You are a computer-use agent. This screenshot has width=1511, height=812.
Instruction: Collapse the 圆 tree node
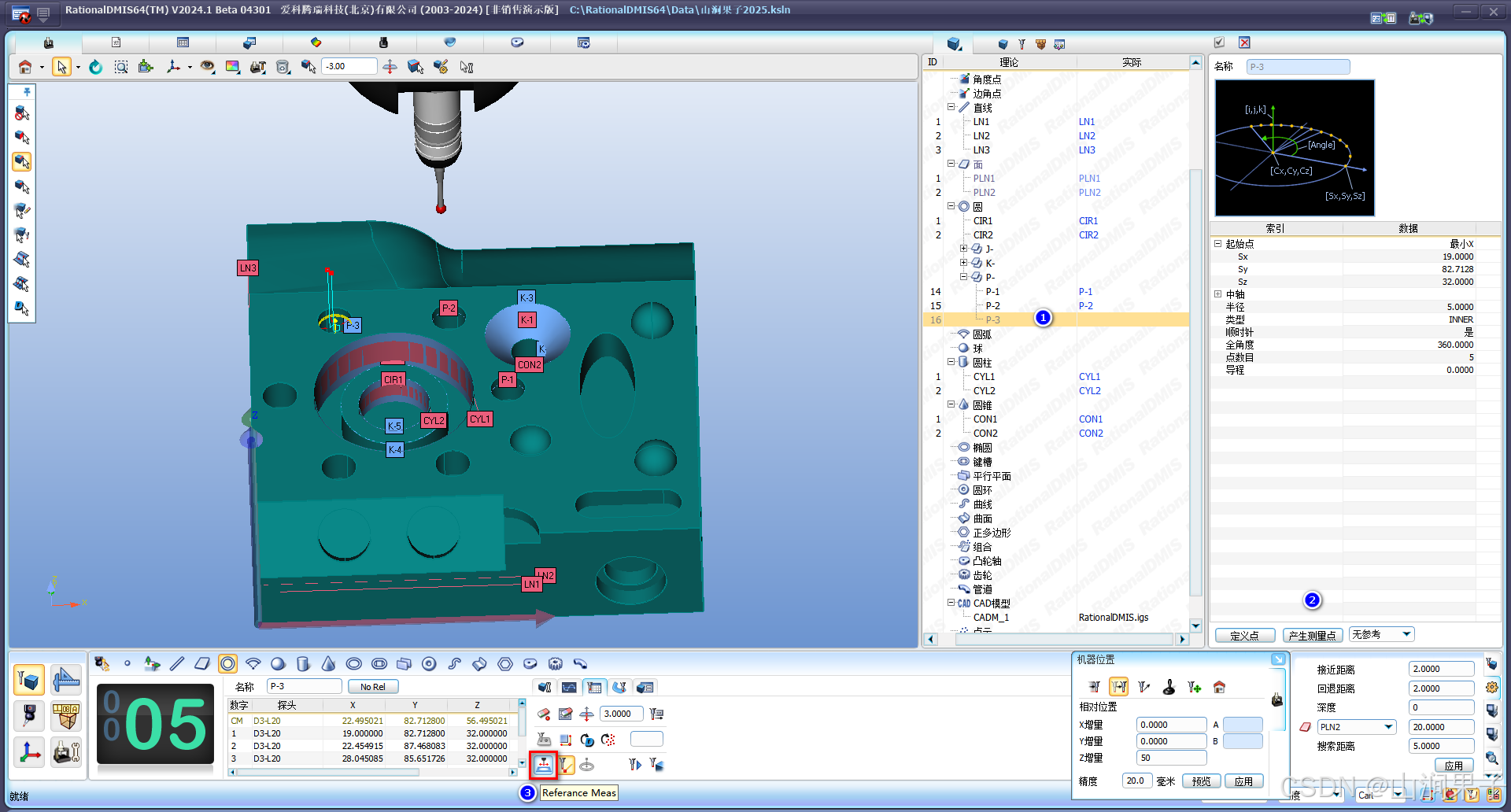951,206
